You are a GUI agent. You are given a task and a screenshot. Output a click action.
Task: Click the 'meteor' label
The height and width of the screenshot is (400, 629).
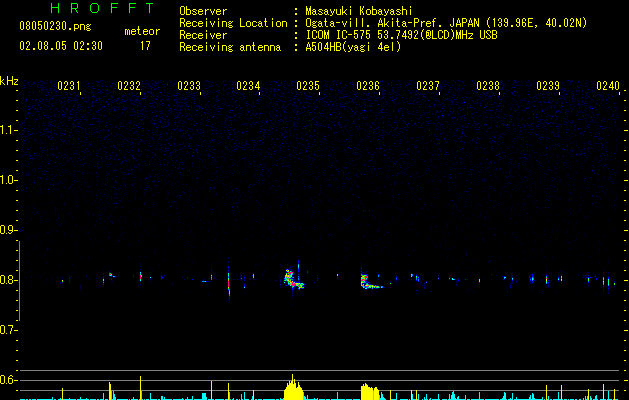pos(142,31)
